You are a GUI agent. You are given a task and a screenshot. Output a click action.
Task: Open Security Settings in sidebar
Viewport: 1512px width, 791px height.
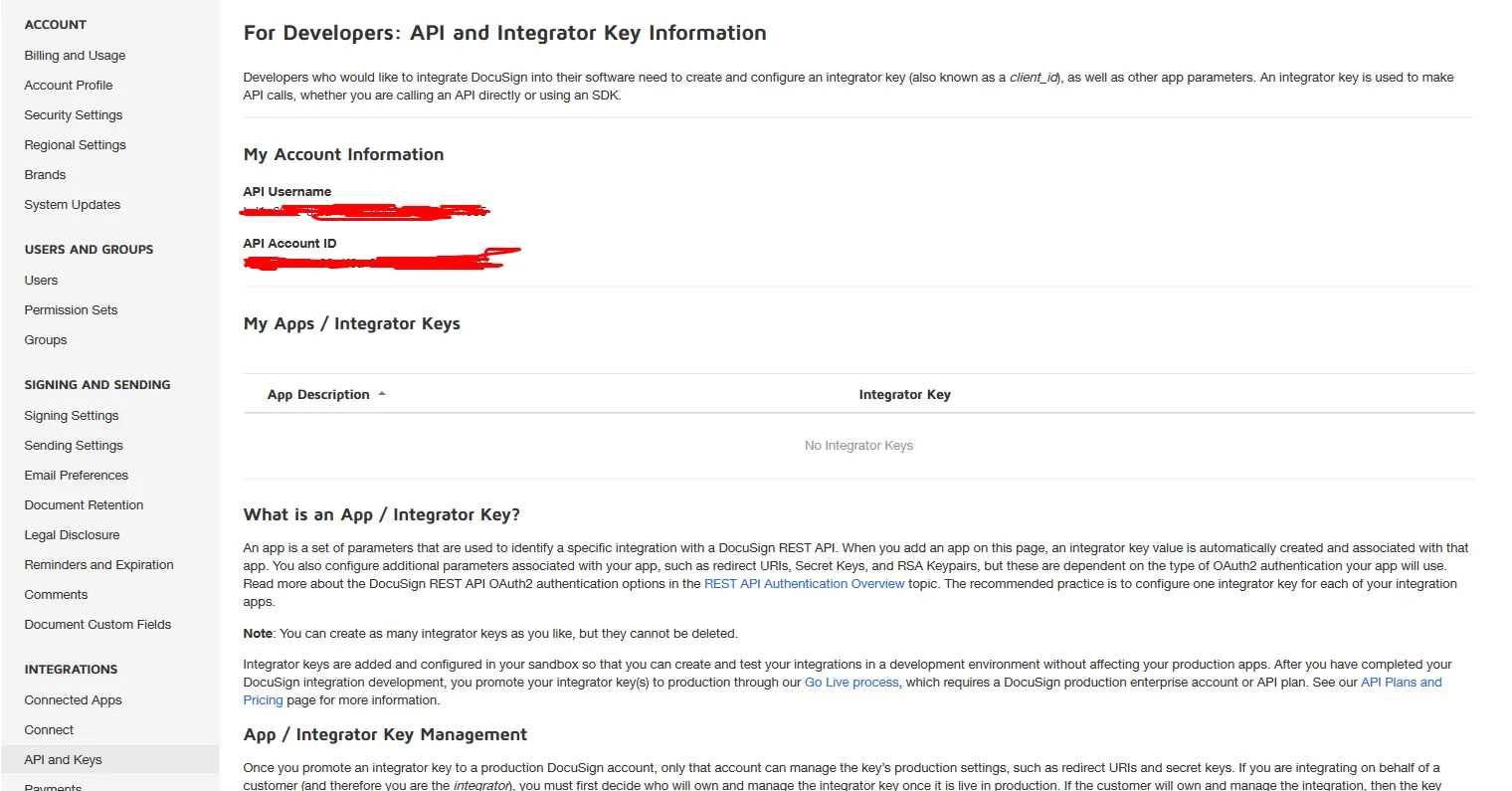(x=74, y=115)
